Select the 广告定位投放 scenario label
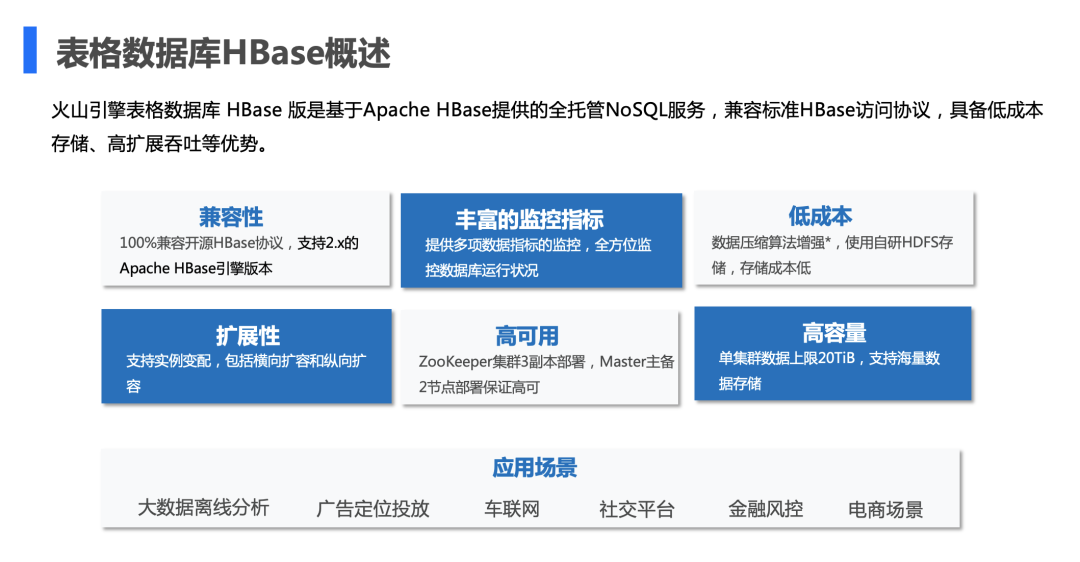1080x562 pixels. click(373, 509)
